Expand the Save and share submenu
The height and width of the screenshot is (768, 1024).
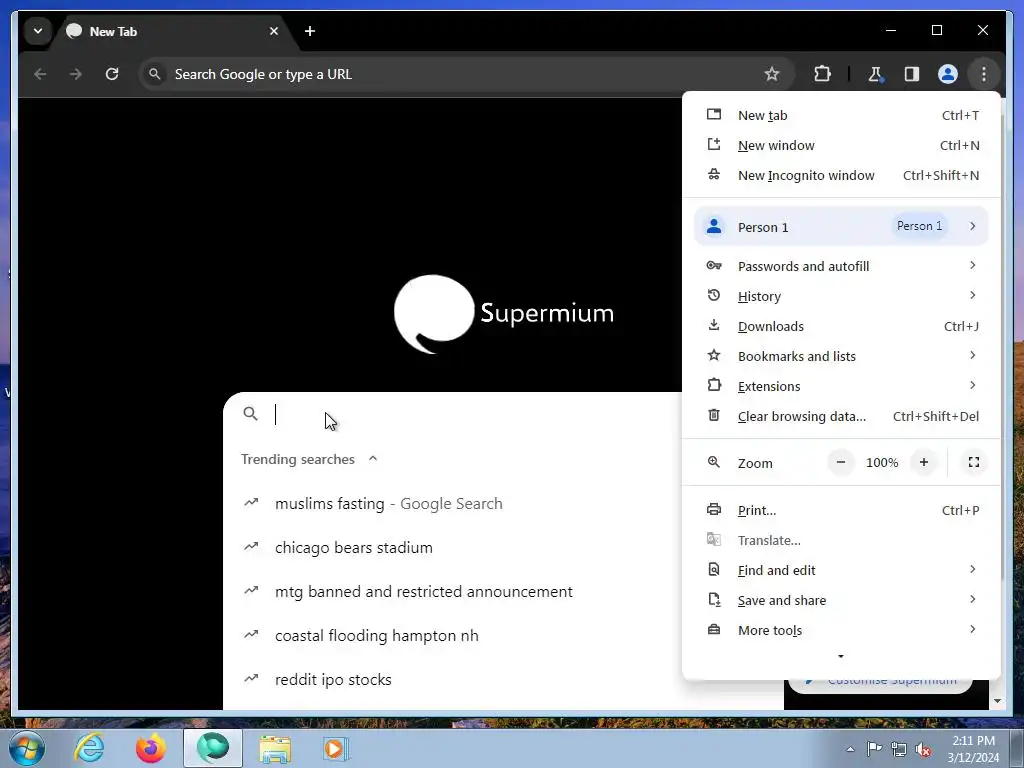point(841,600)
